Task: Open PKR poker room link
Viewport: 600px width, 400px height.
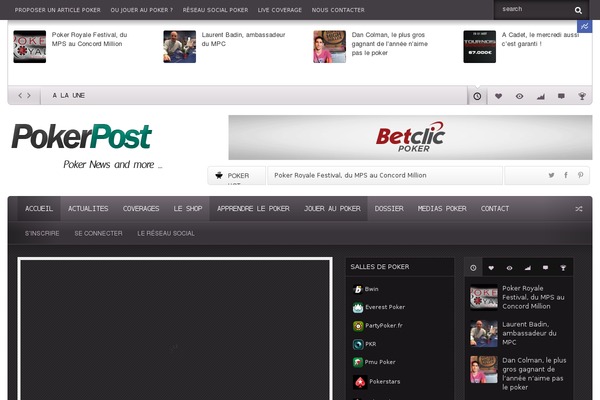Action: coord(370,344)
